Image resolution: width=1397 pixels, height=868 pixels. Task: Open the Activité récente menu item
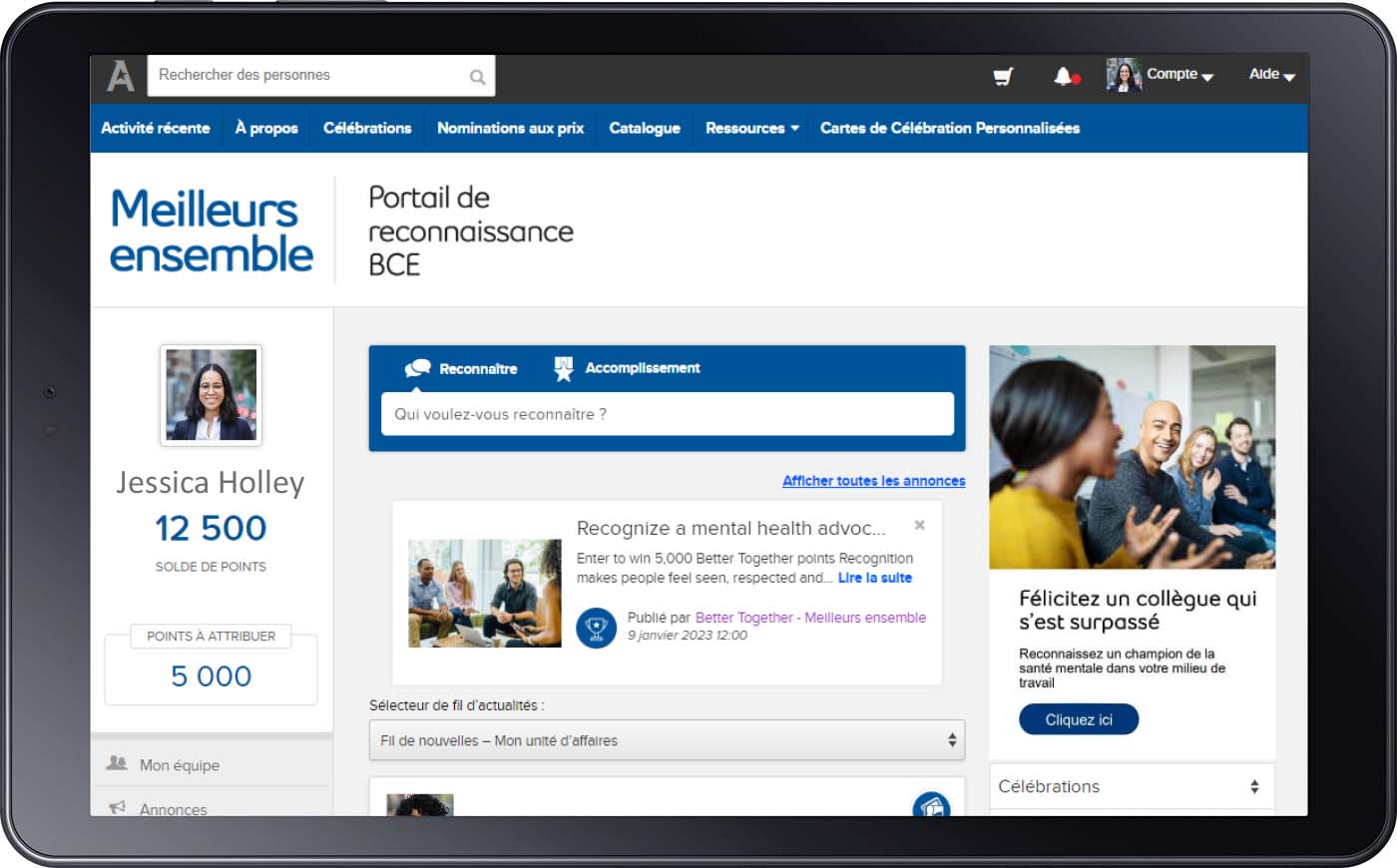[x=156, y=128]
